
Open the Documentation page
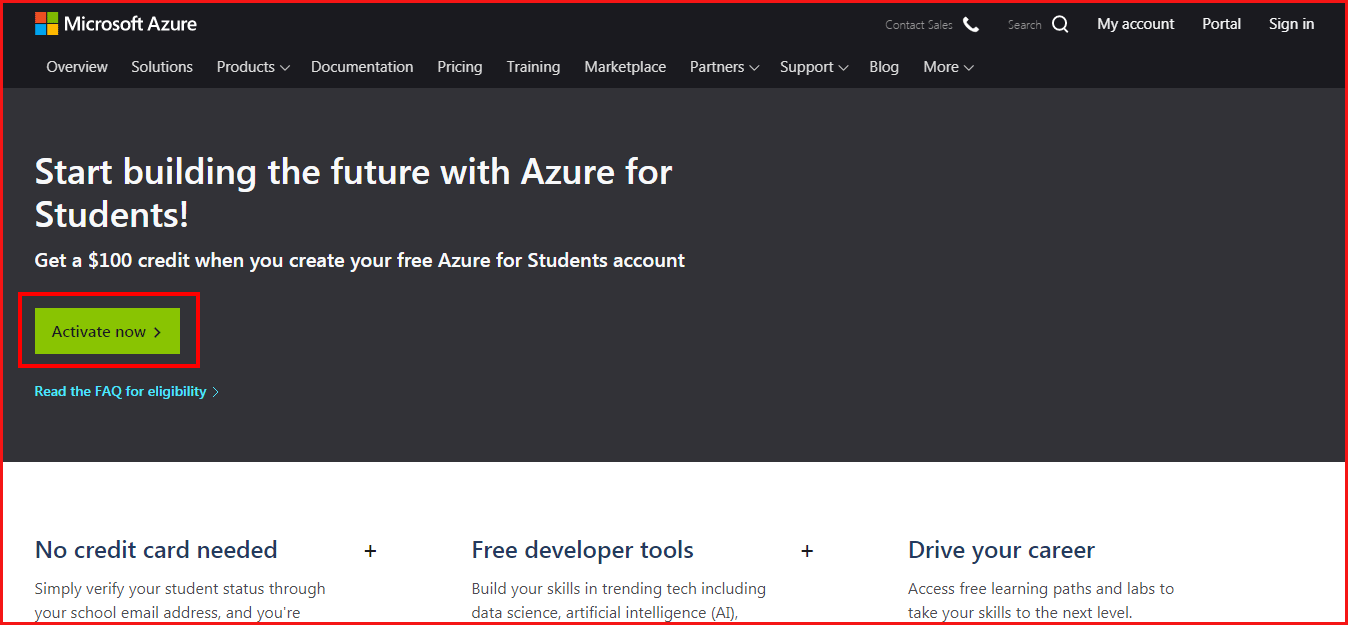click(x=362, y=67)
